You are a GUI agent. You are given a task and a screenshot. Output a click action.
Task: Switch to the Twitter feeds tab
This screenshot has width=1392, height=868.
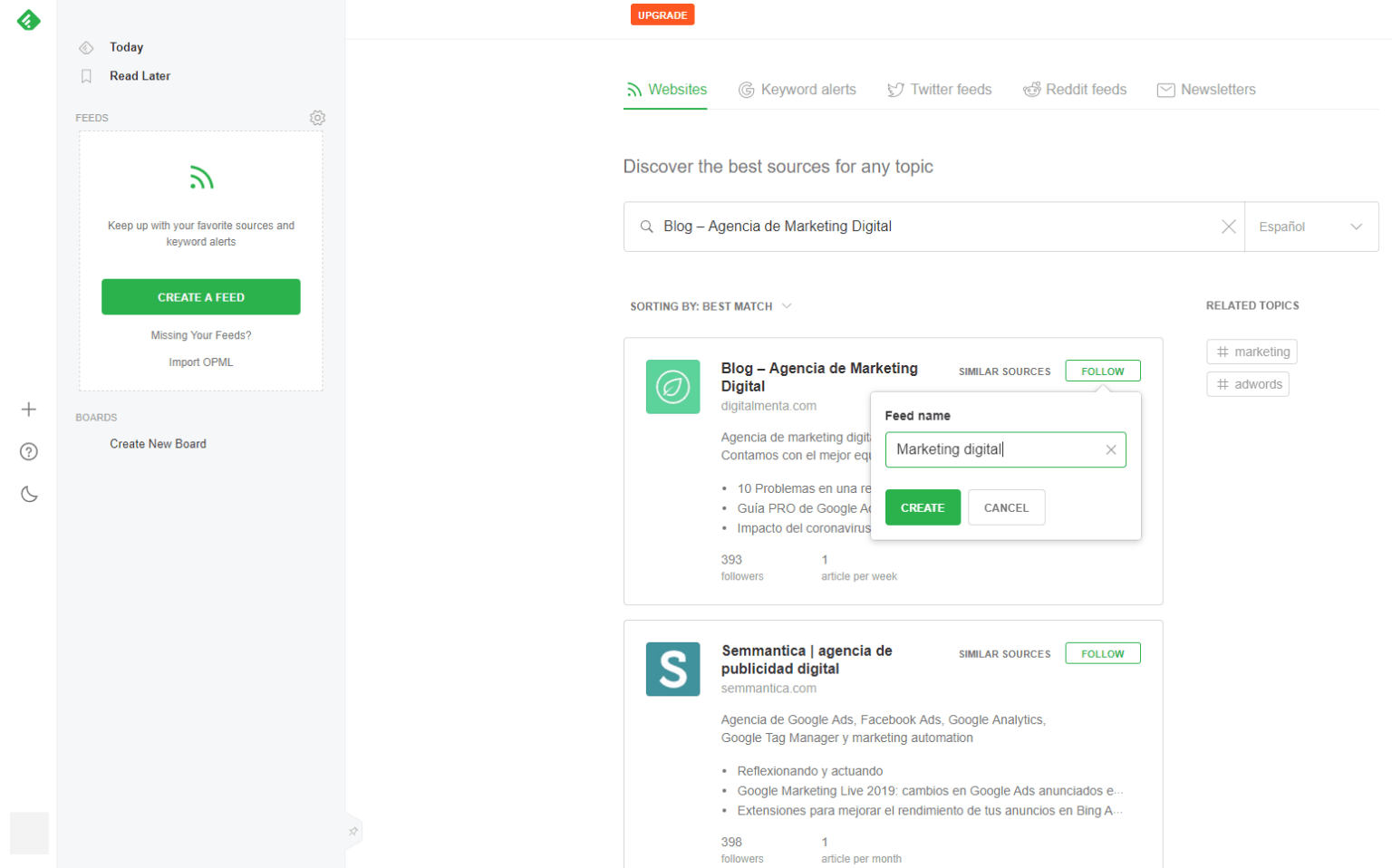(x=940, y=89)
